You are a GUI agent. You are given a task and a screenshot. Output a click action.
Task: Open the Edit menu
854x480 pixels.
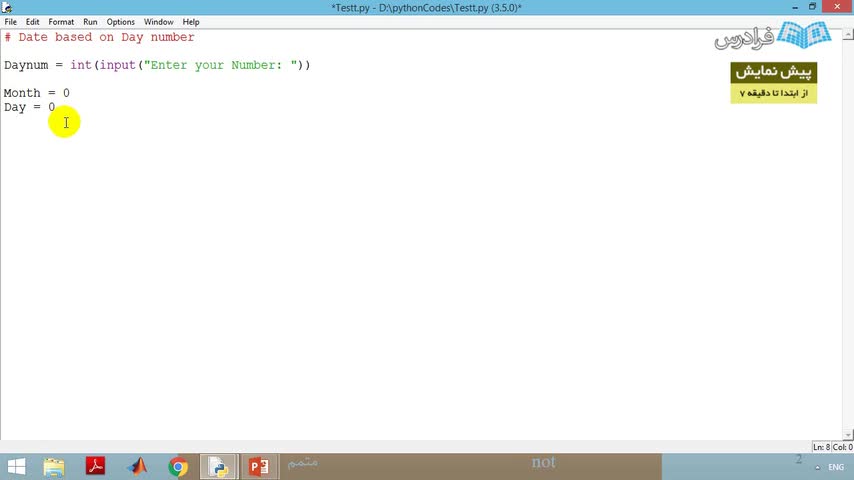pos(32,22)
